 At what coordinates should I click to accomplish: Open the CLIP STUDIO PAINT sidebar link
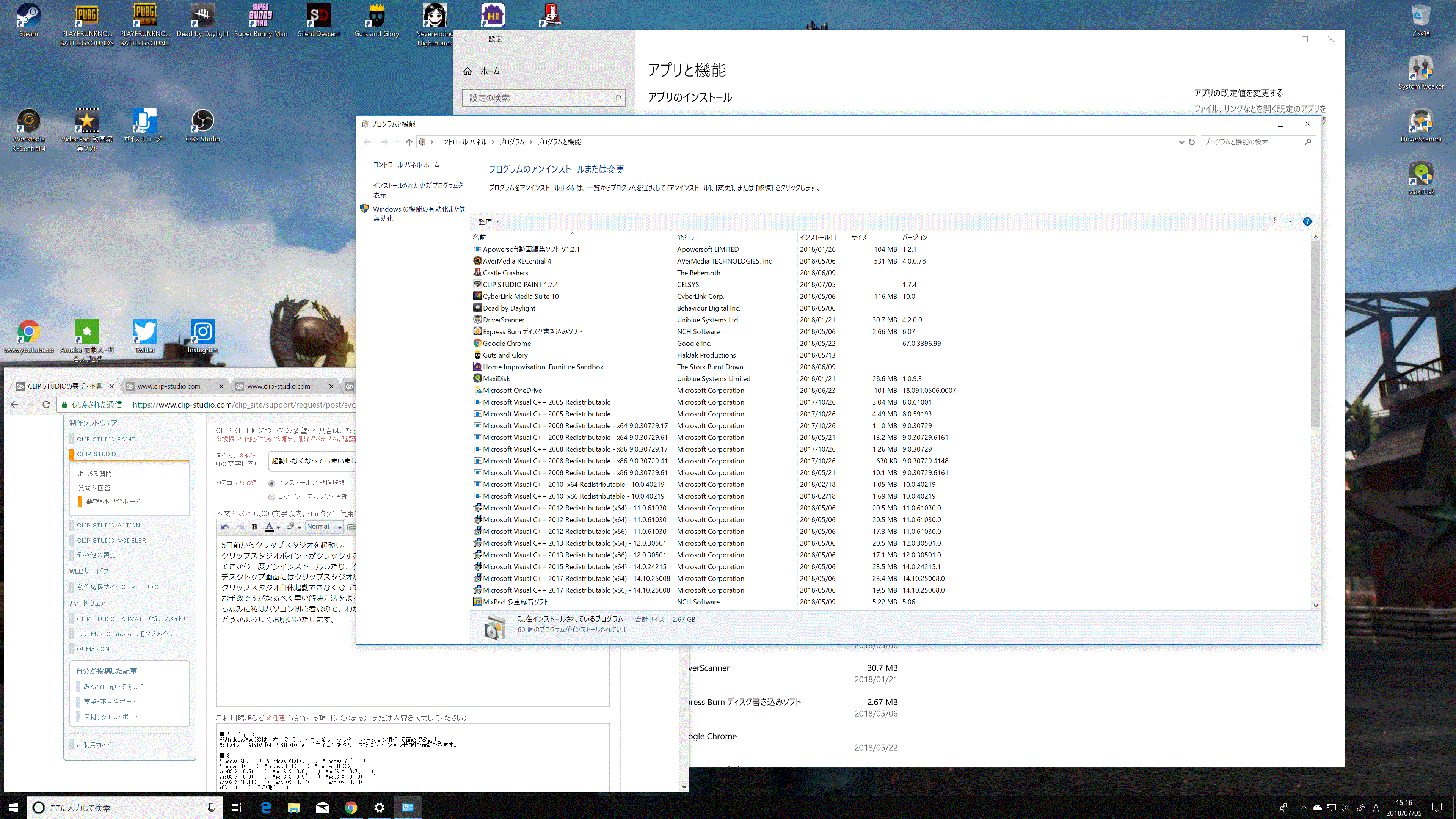[x=106, y=439]
